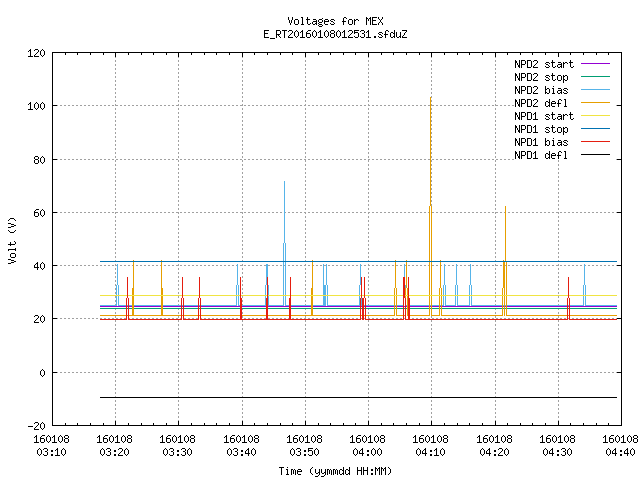Click the x-axis label 'Time (yymmdd HH:MM)'
Screen dimensions: 640x480
pyautogui.click(x=335, y=471)
